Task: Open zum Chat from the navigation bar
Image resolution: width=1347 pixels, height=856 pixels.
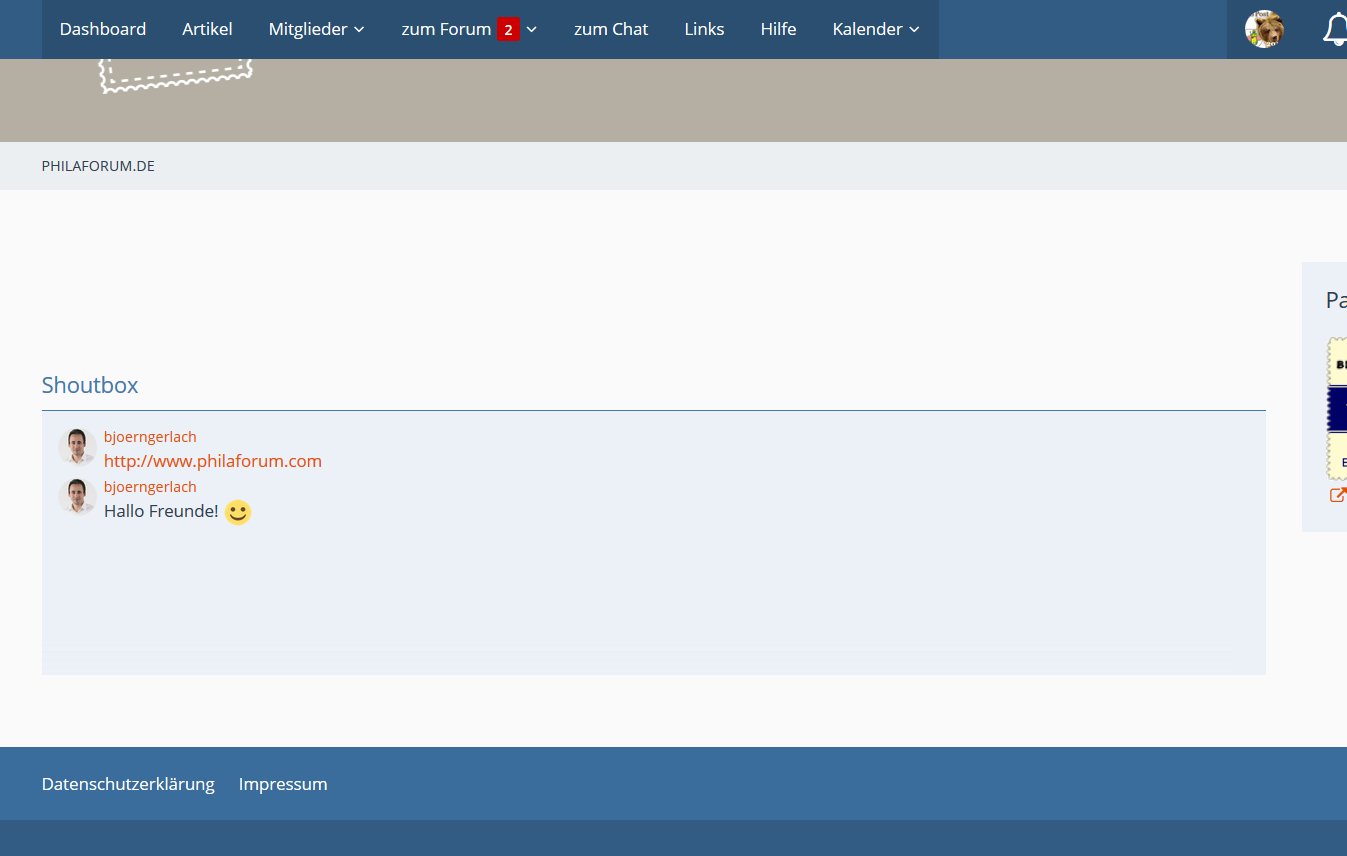Action: point(611,29)
